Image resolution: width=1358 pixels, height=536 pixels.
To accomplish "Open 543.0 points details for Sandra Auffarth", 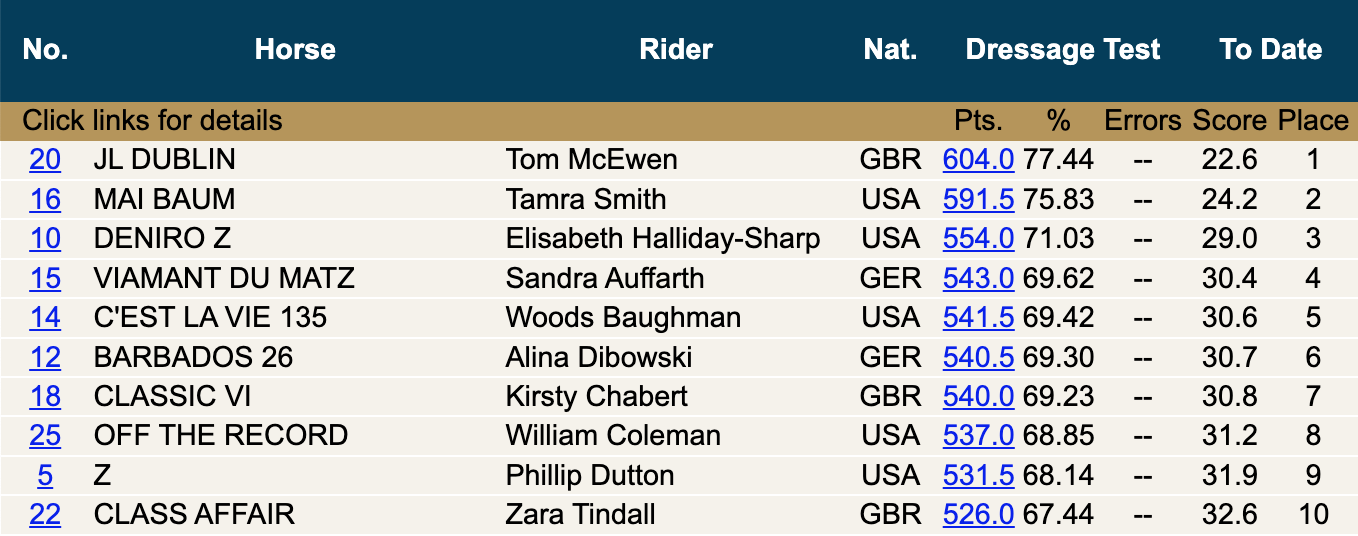I will (978, 278).
